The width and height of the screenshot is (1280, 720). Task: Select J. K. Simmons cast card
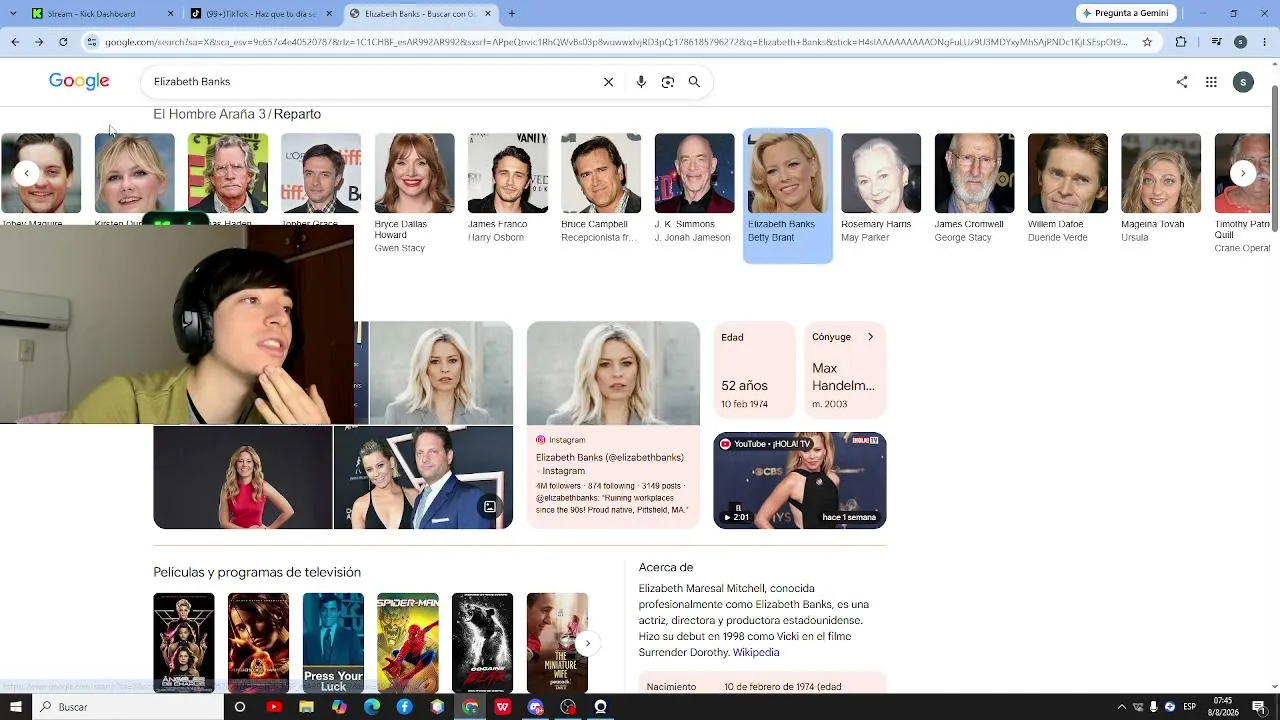[x=694, y=189]
